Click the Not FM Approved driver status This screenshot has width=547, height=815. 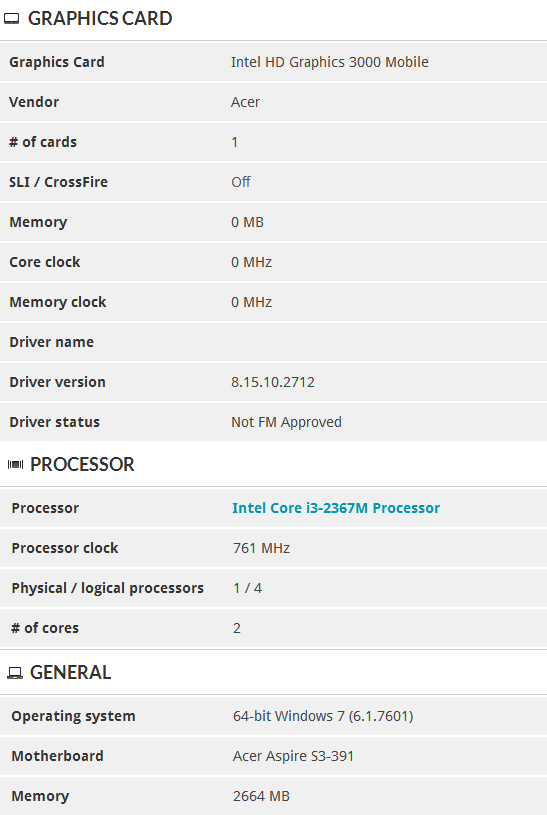pos(286,422)
